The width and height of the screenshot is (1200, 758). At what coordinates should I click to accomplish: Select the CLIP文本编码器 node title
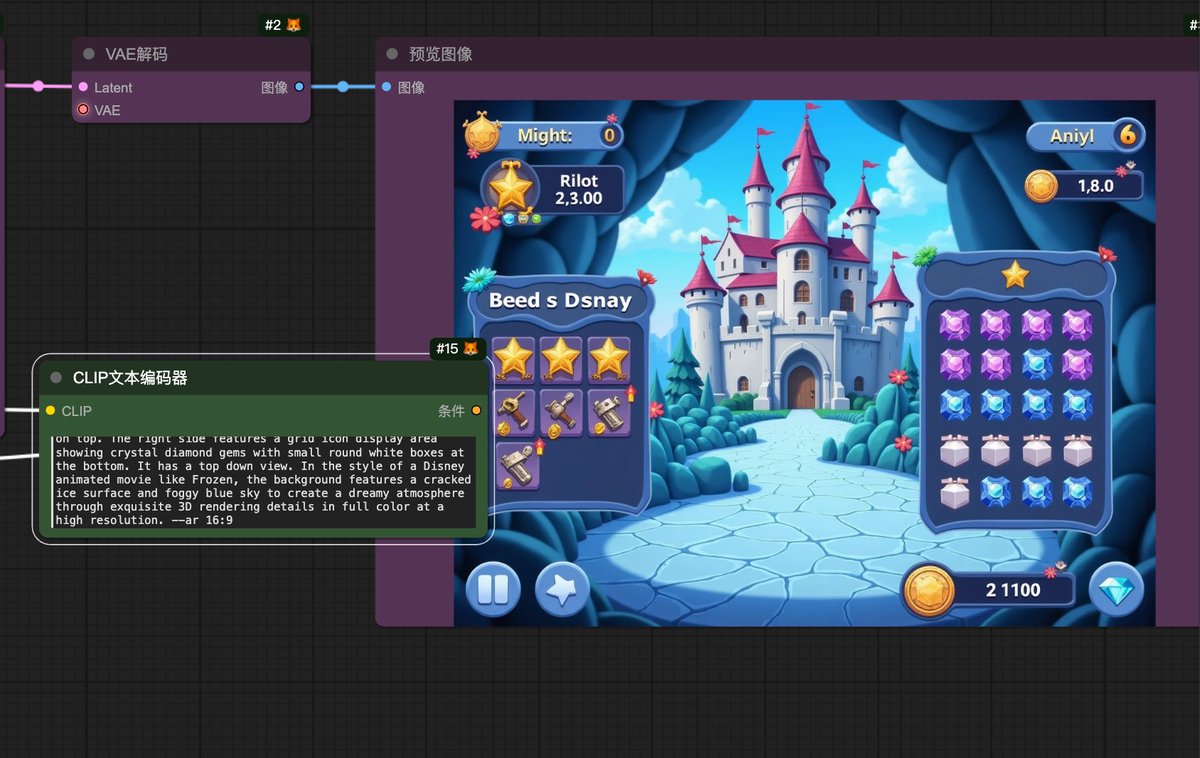130,377
